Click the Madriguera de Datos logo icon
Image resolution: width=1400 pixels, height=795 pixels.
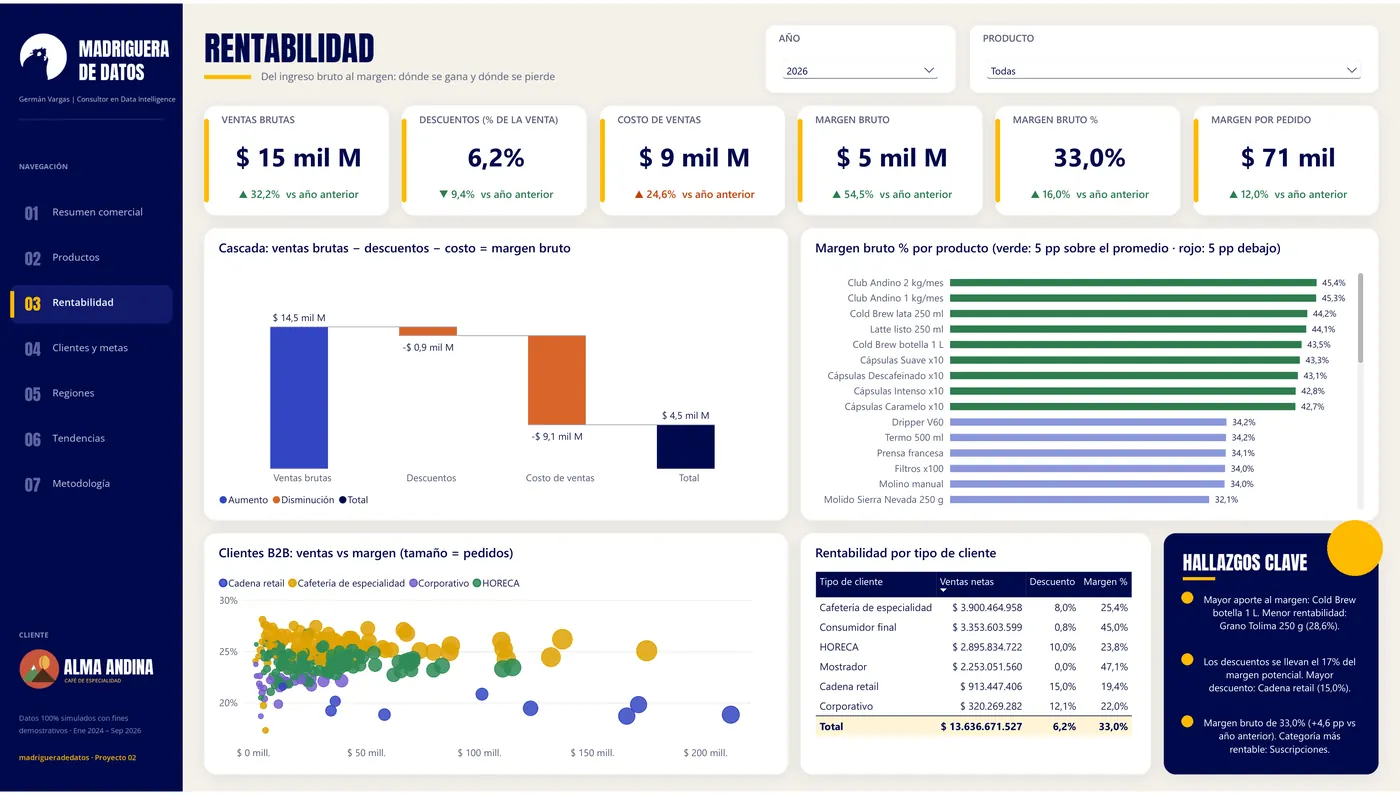[x=43, y=57]
